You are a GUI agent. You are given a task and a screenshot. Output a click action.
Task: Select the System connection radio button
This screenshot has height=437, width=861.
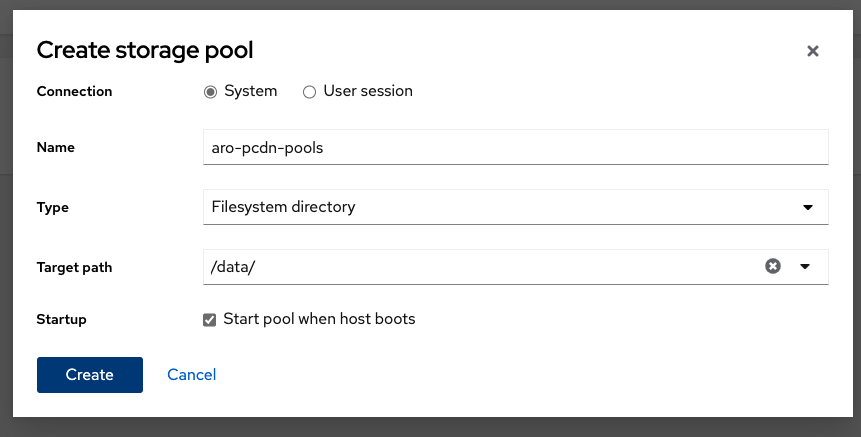click(x=210, y=92)
